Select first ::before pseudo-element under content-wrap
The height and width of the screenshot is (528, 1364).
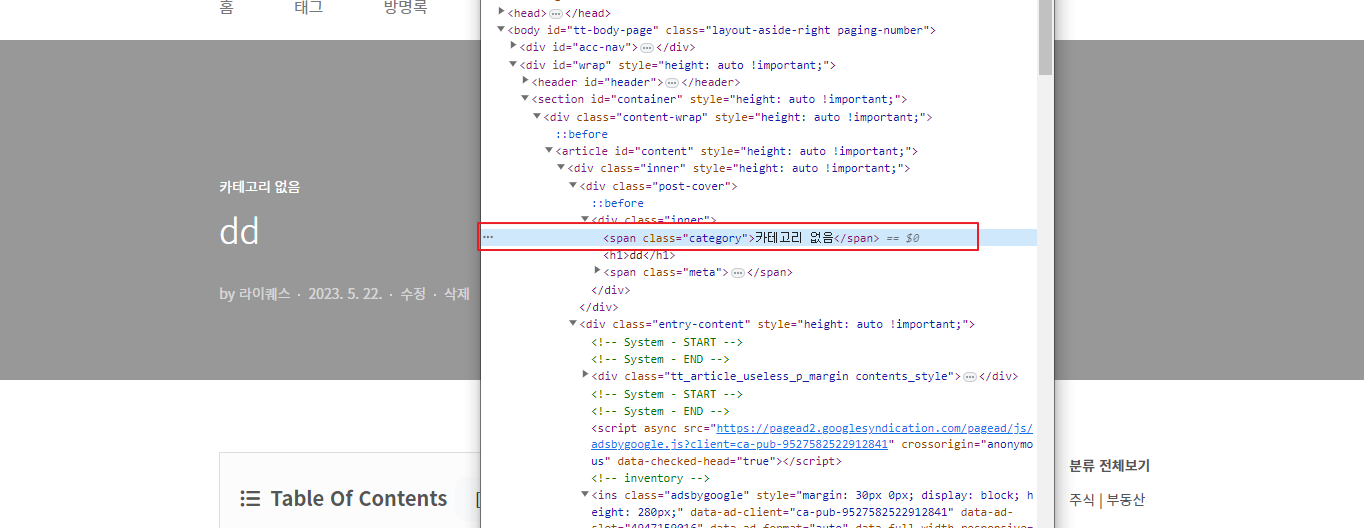(582, 134)
